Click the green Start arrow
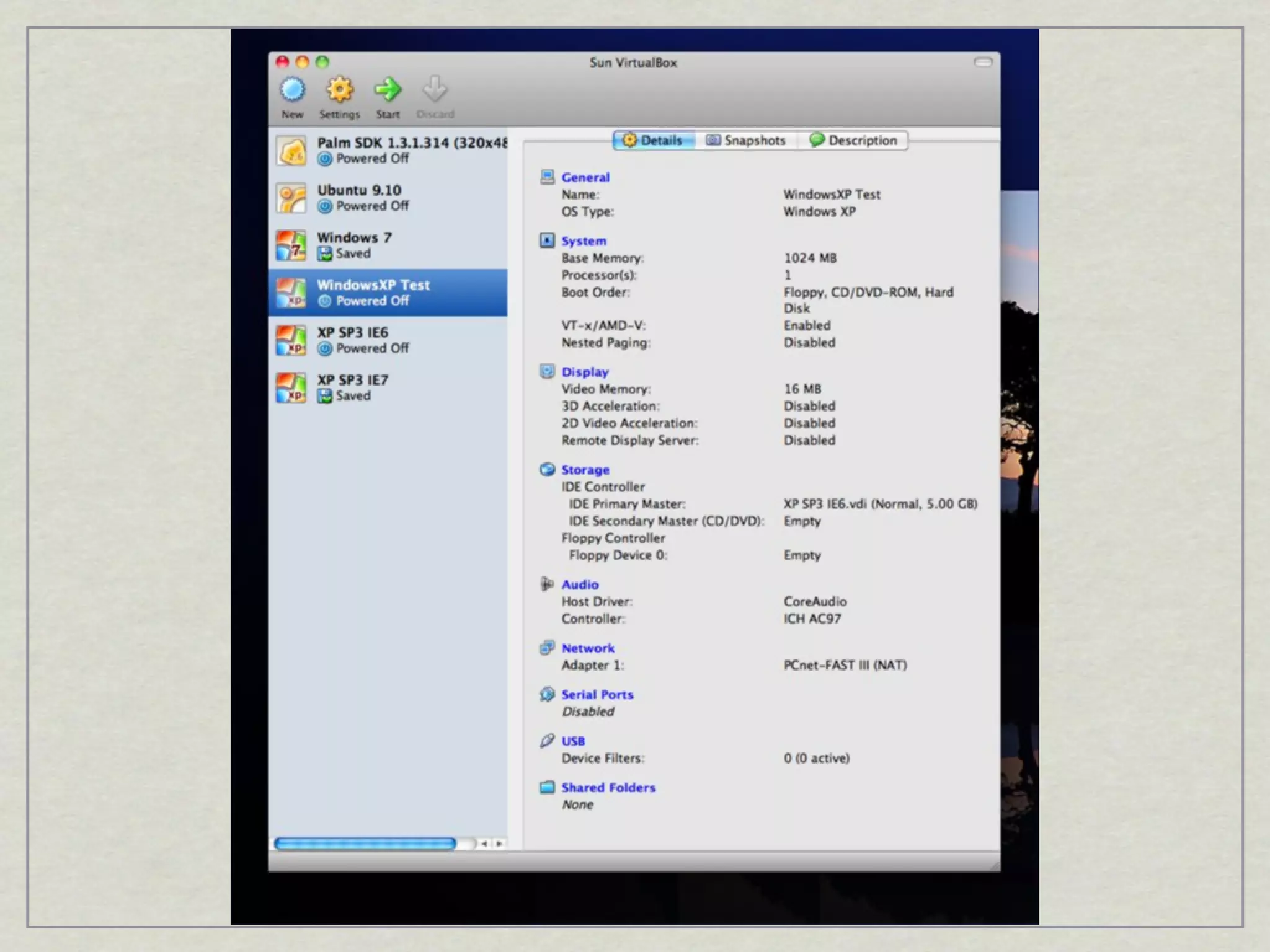This screenshot has height=952, width=1270. click(388, 90)
